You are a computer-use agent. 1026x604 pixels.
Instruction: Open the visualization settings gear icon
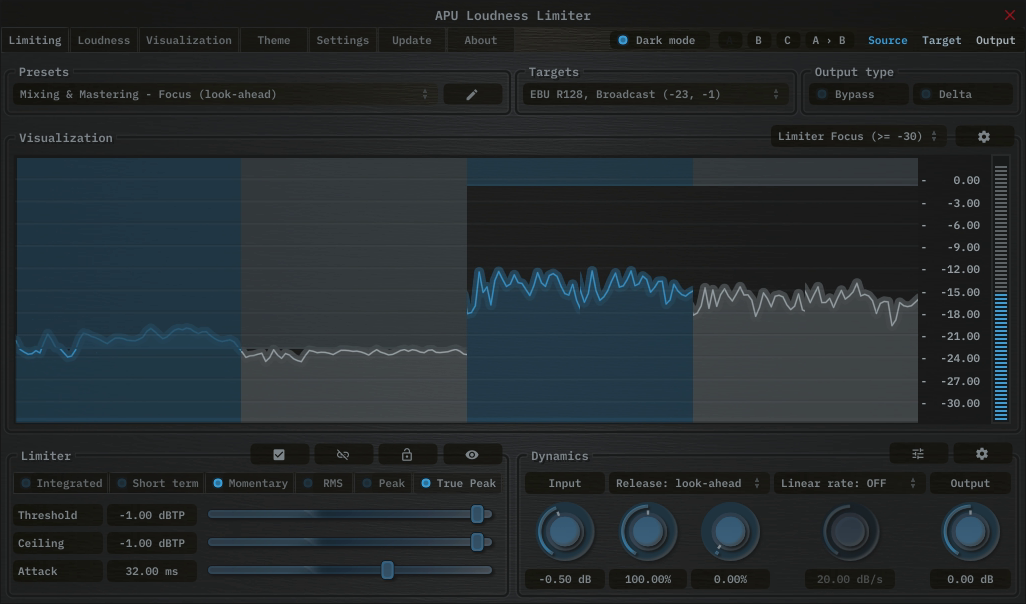coord(984,136)
